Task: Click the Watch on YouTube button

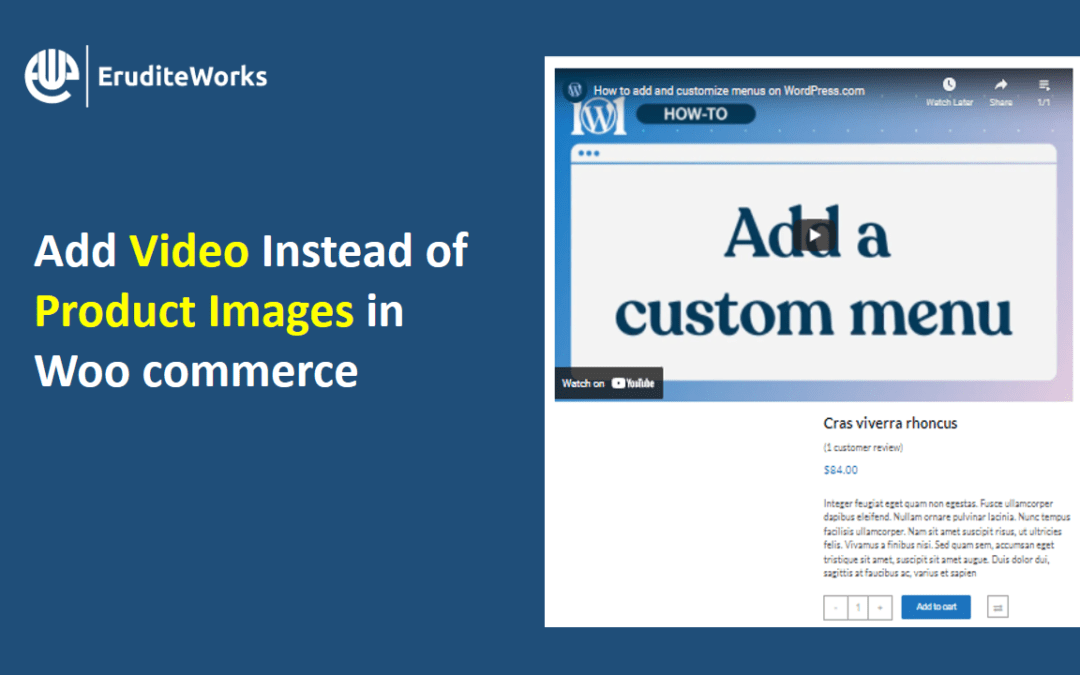Action: [609, 383]
